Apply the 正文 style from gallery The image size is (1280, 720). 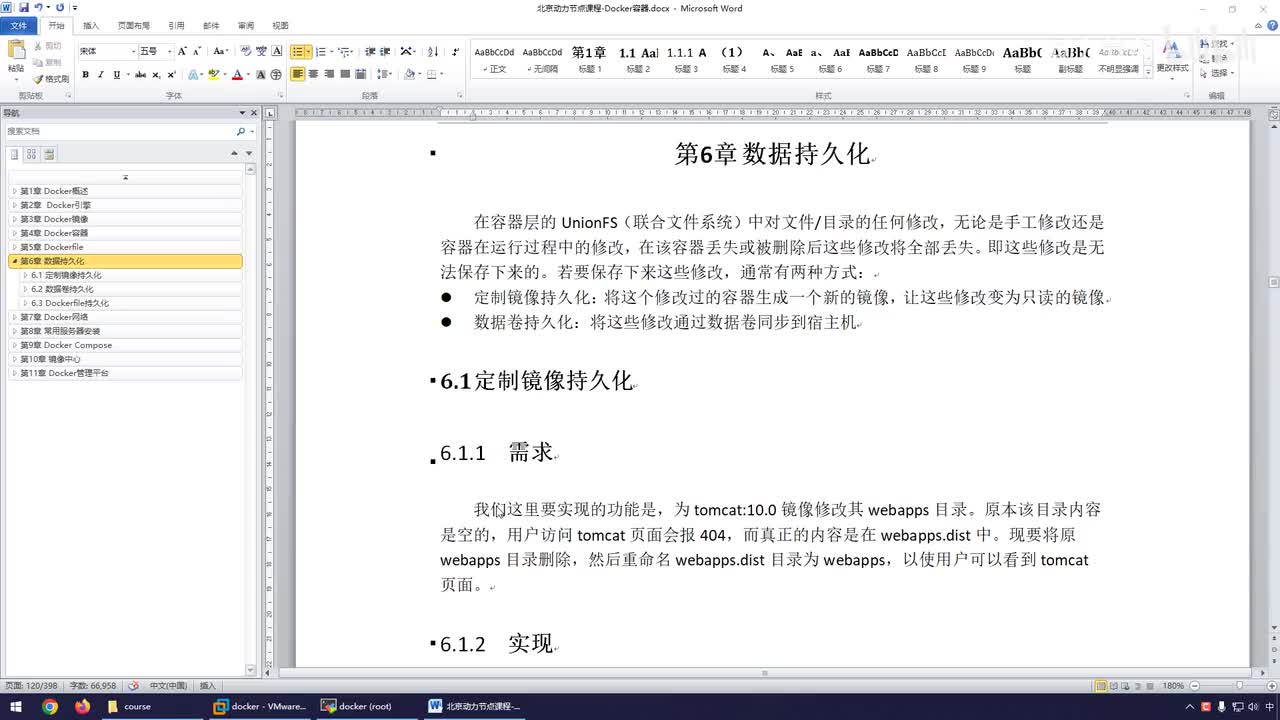[x=494, y=60]
